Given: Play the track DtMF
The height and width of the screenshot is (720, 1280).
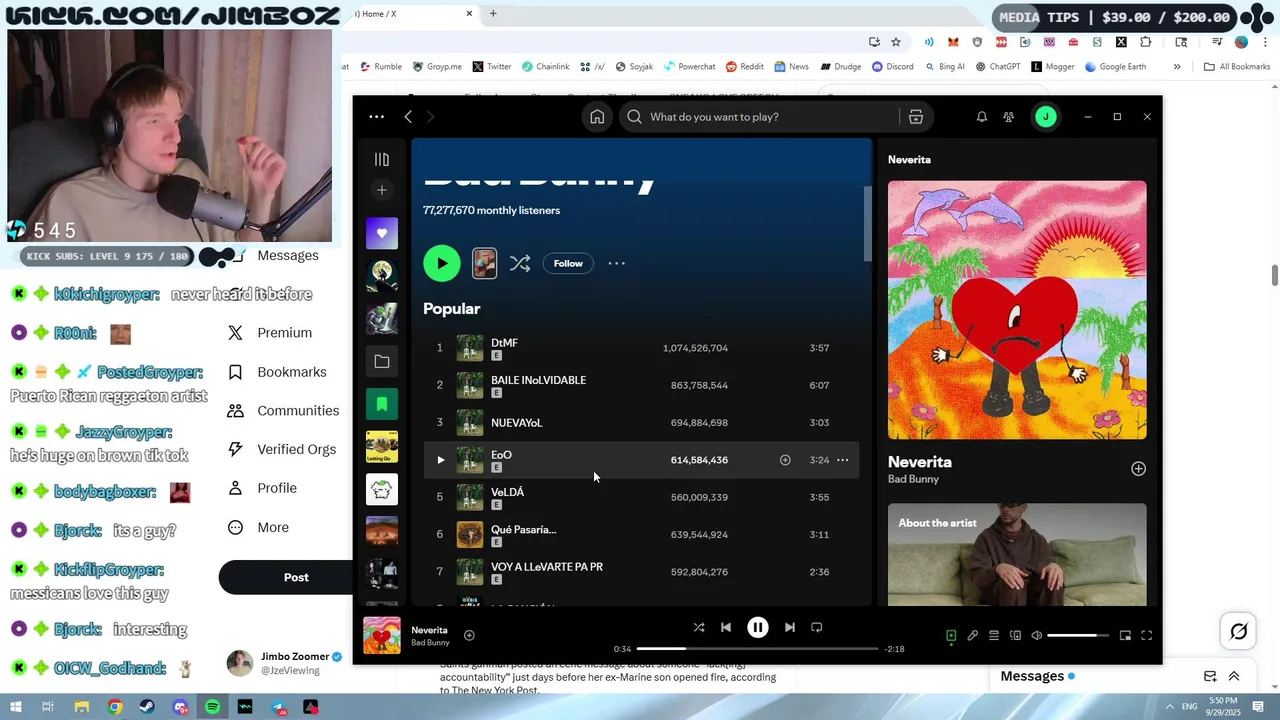Looking at the screenshot, I should click(640, 348).
